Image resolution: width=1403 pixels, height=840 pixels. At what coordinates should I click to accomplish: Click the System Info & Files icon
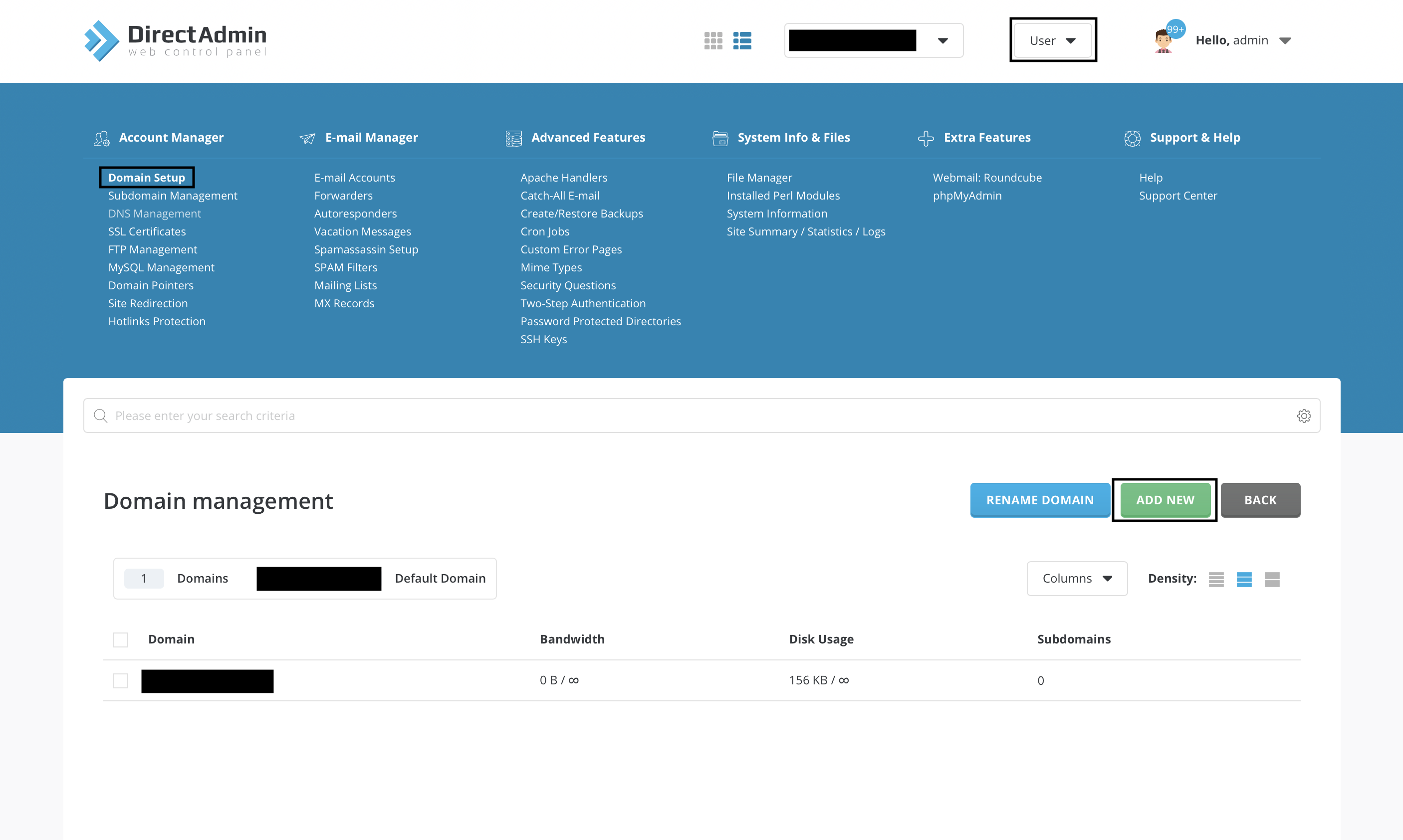coord(720,138)
